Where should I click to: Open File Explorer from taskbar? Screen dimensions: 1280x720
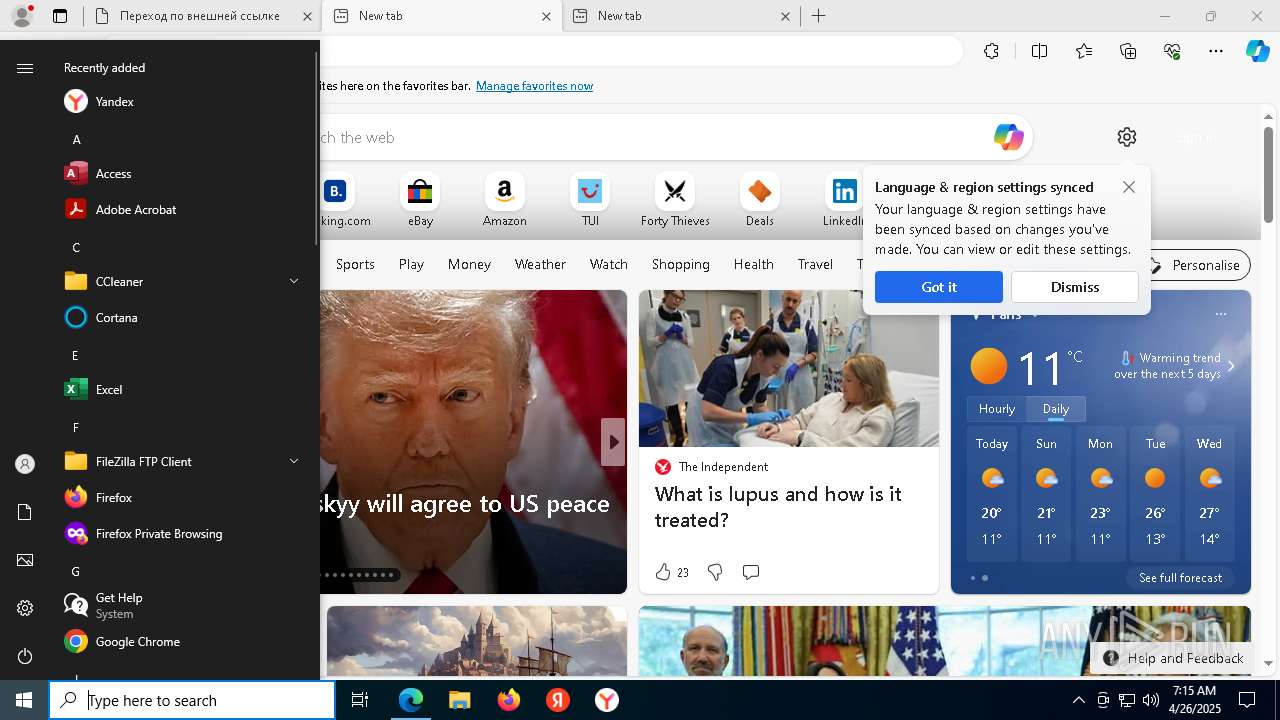[x=459, y=700]
